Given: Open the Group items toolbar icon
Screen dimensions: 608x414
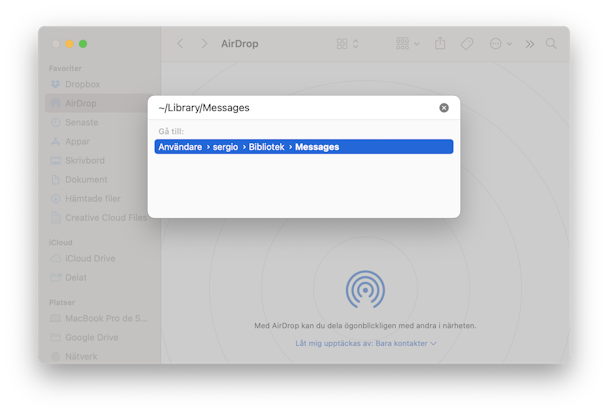Looking at the screenshot, I should point(402,43).
